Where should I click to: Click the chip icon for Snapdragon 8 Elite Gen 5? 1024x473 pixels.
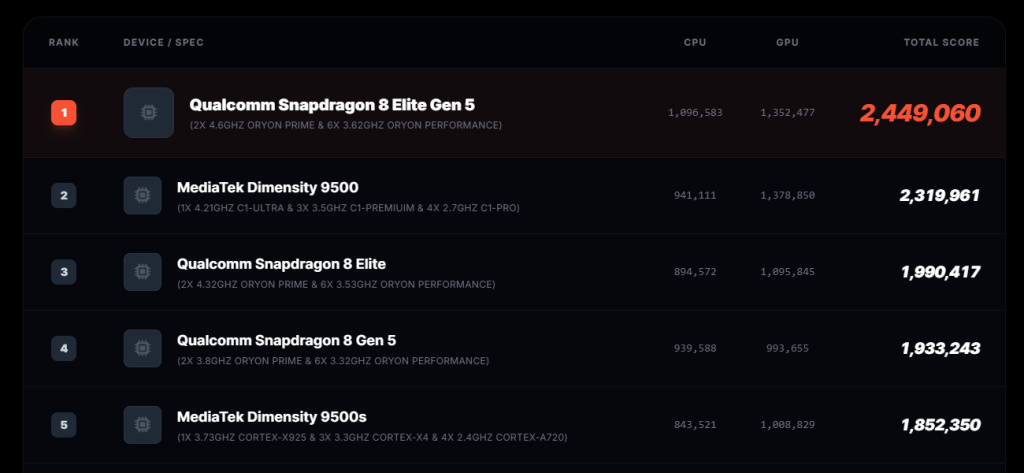pos(149,113)
